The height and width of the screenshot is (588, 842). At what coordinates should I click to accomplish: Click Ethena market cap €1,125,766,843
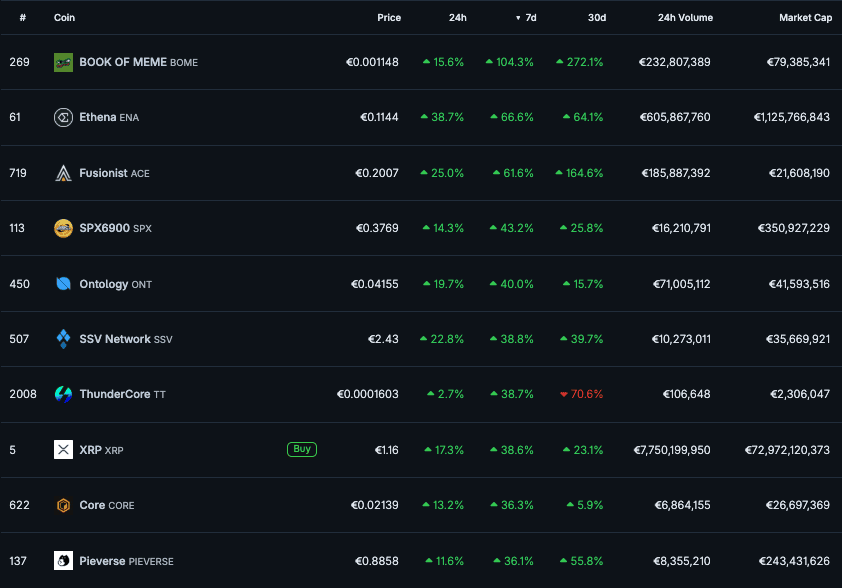point(792,117)
